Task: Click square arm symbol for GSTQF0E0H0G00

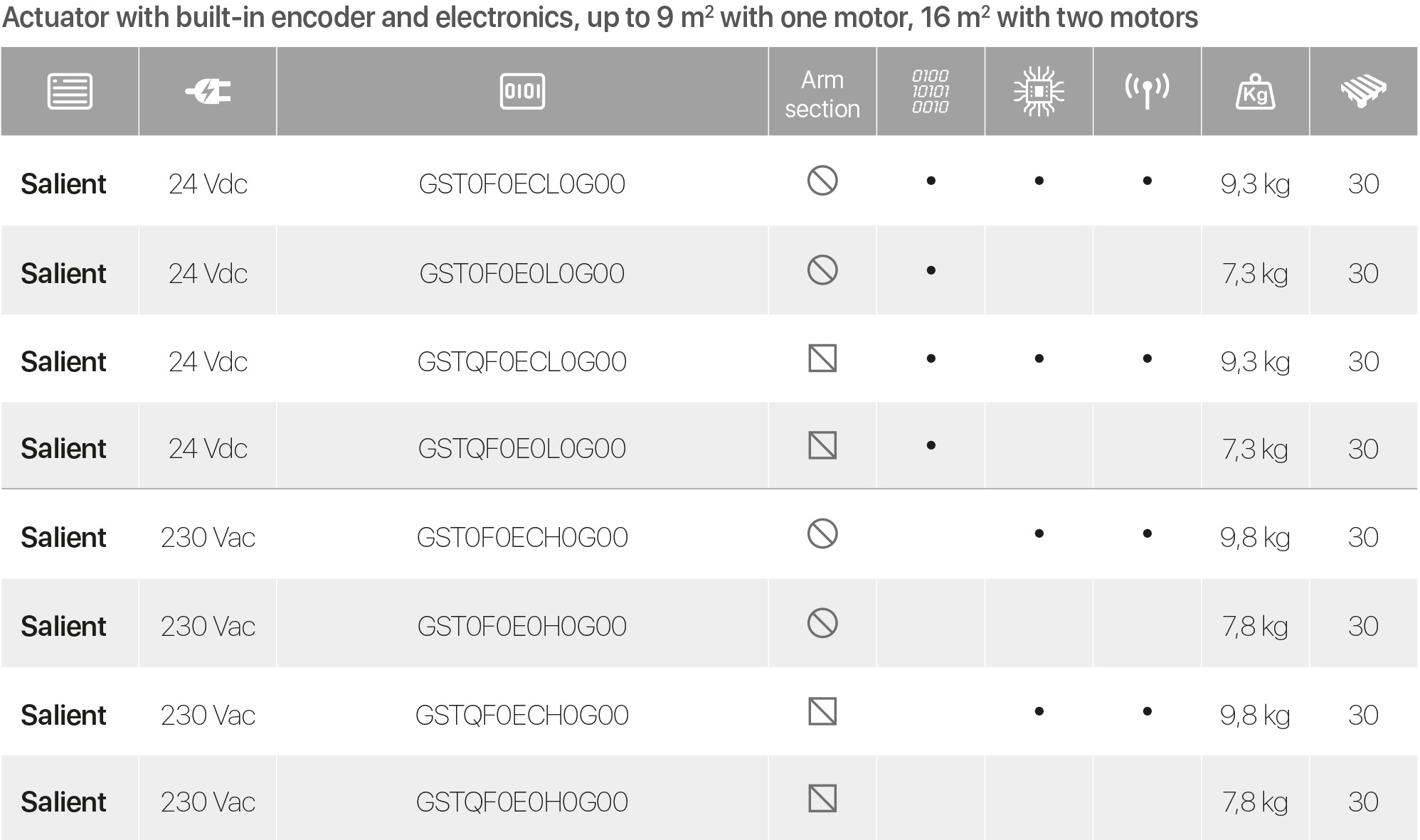Action: click(822, 799)
